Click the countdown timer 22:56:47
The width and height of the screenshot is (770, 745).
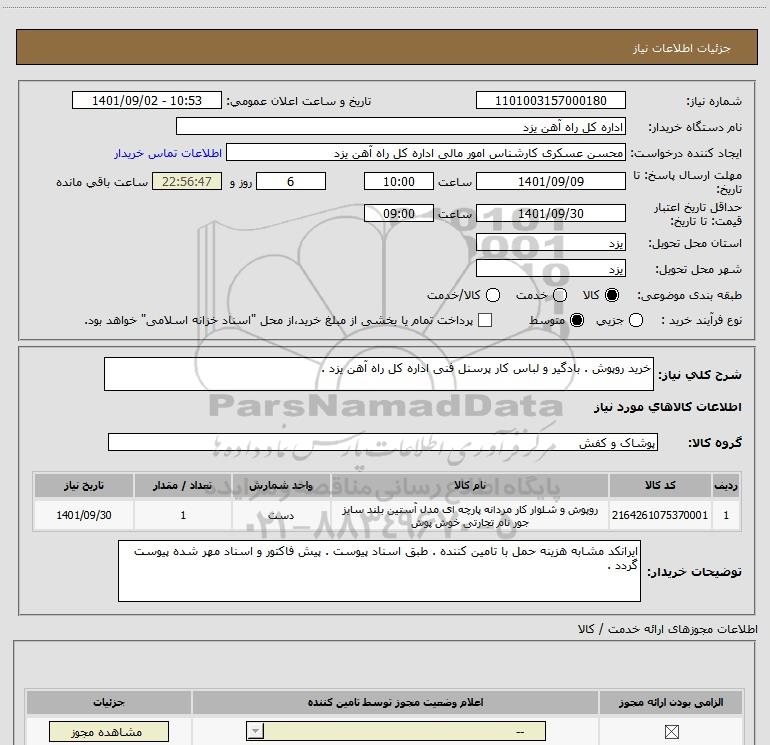187,181
